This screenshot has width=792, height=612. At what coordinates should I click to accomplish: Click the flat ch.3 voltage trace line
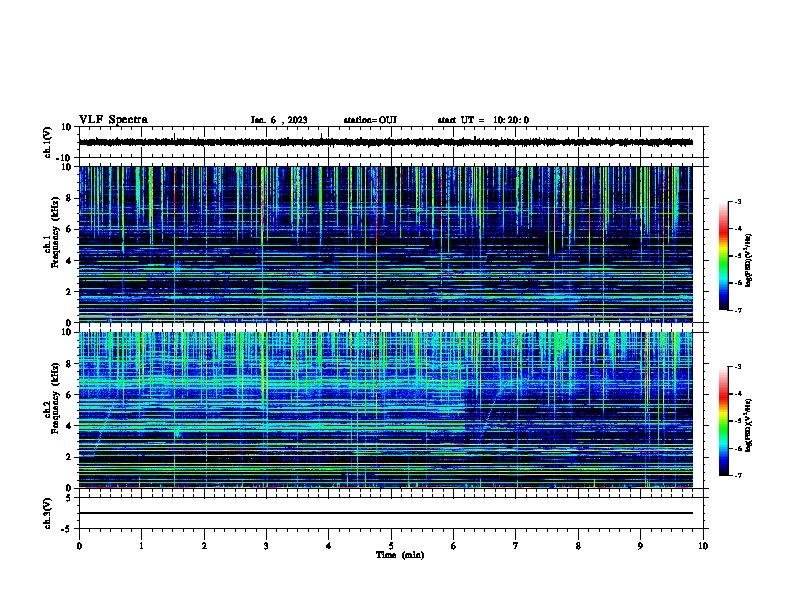pos(386,513)
